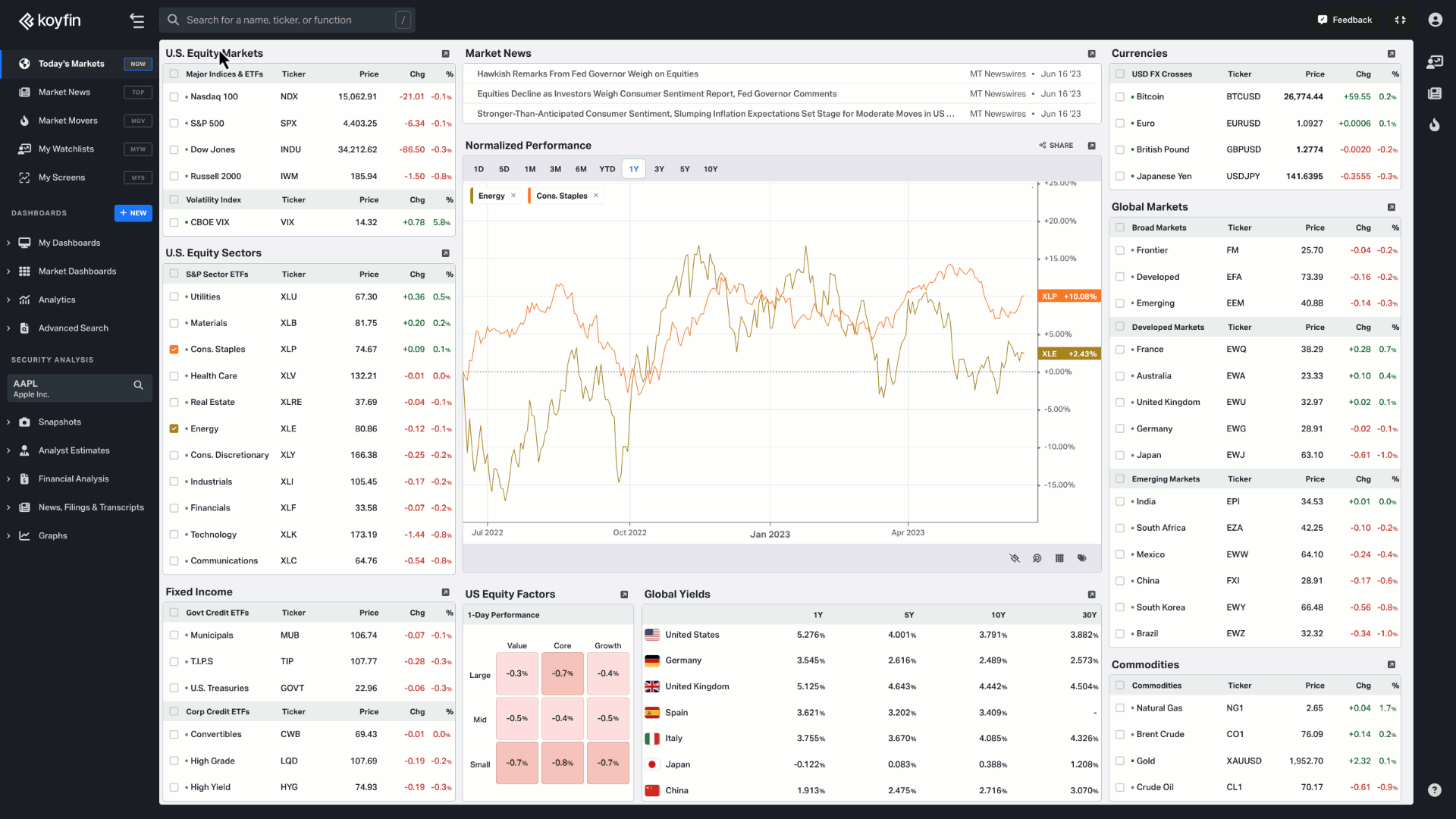Viewport: 1456px width, 819px height.
Task: Toggle fullscreen collapse icon in top bar
Action: (x=1400, y=20)
